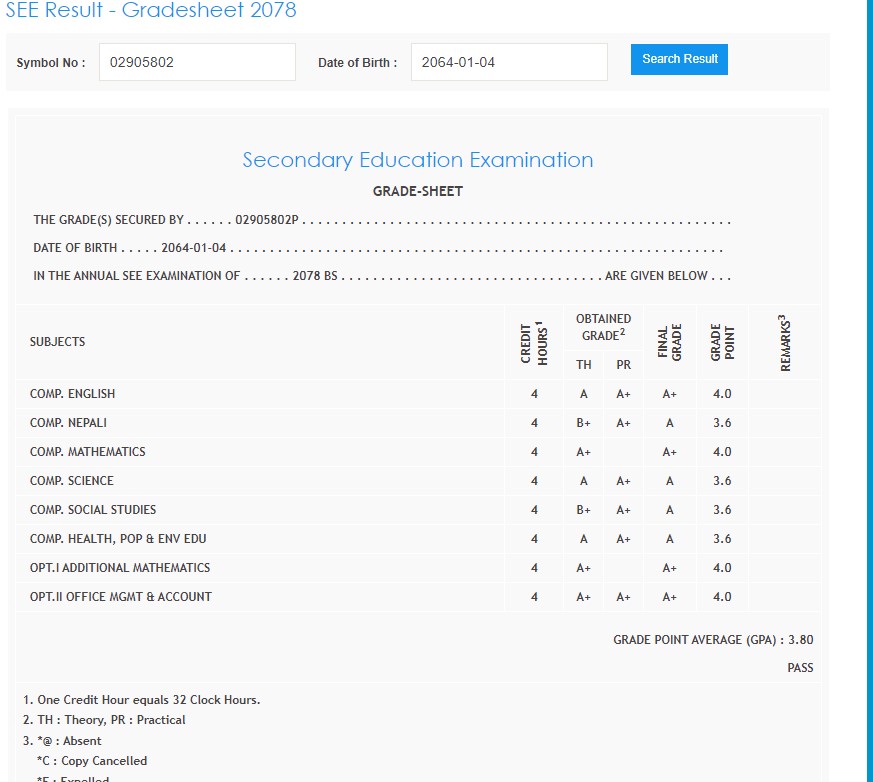Click the COMP. MATHEMATICS subject name
This screenshot has width=873, height=782.
pos(88,452)
